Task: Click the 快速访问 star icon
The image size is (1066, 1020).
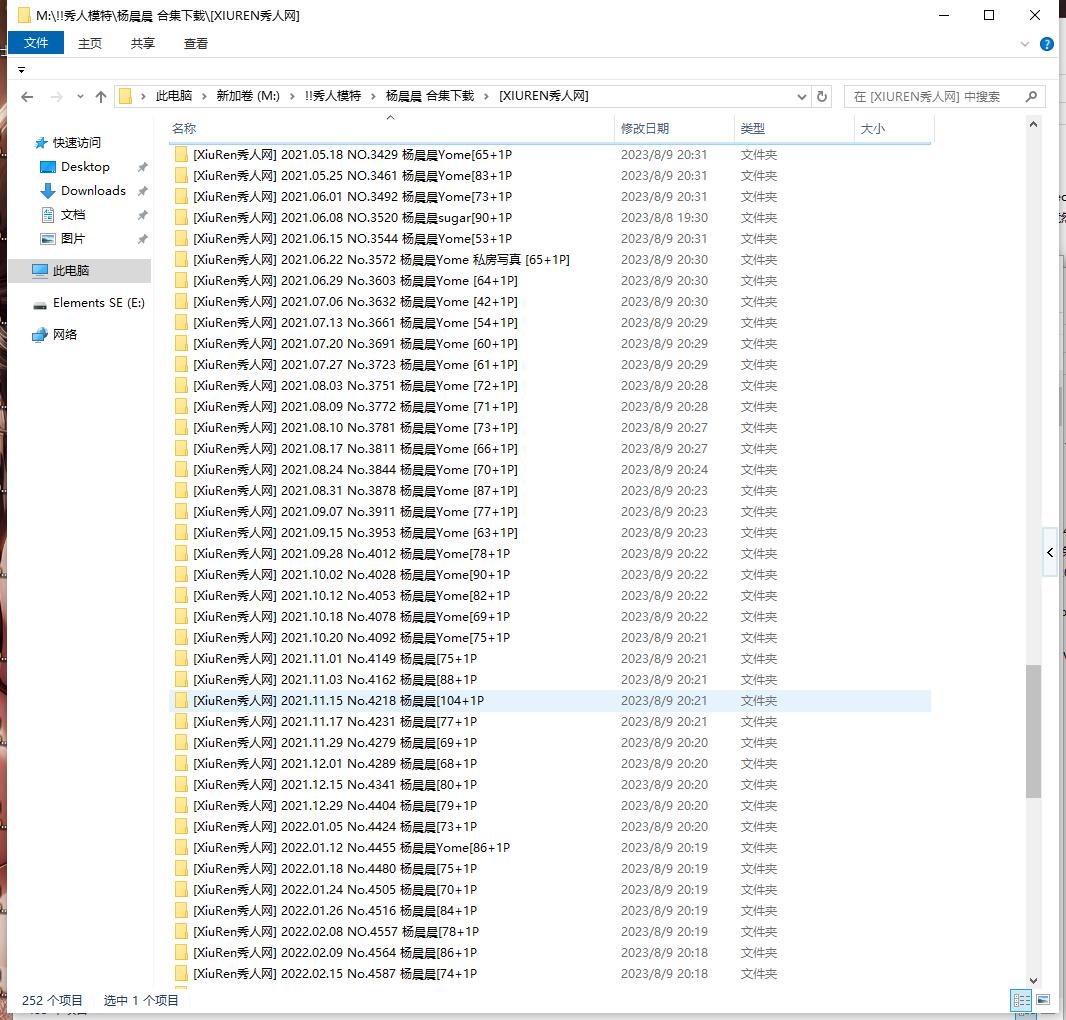Action: click(x=41, y=143)
